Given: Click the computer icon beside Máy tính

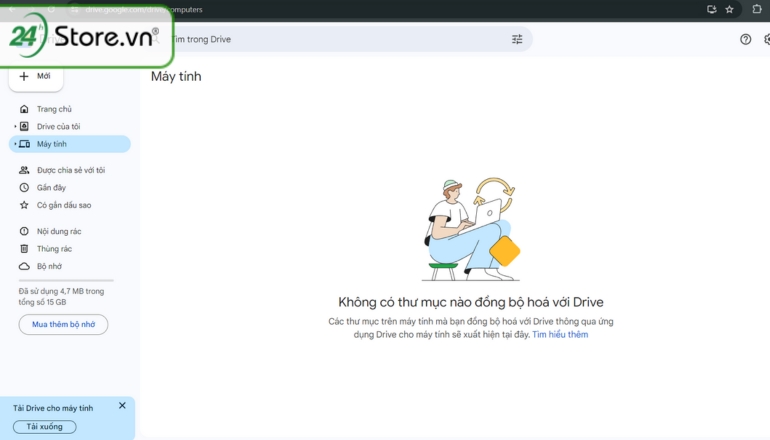Looking at the screenshot, I should tap(24, 144).
